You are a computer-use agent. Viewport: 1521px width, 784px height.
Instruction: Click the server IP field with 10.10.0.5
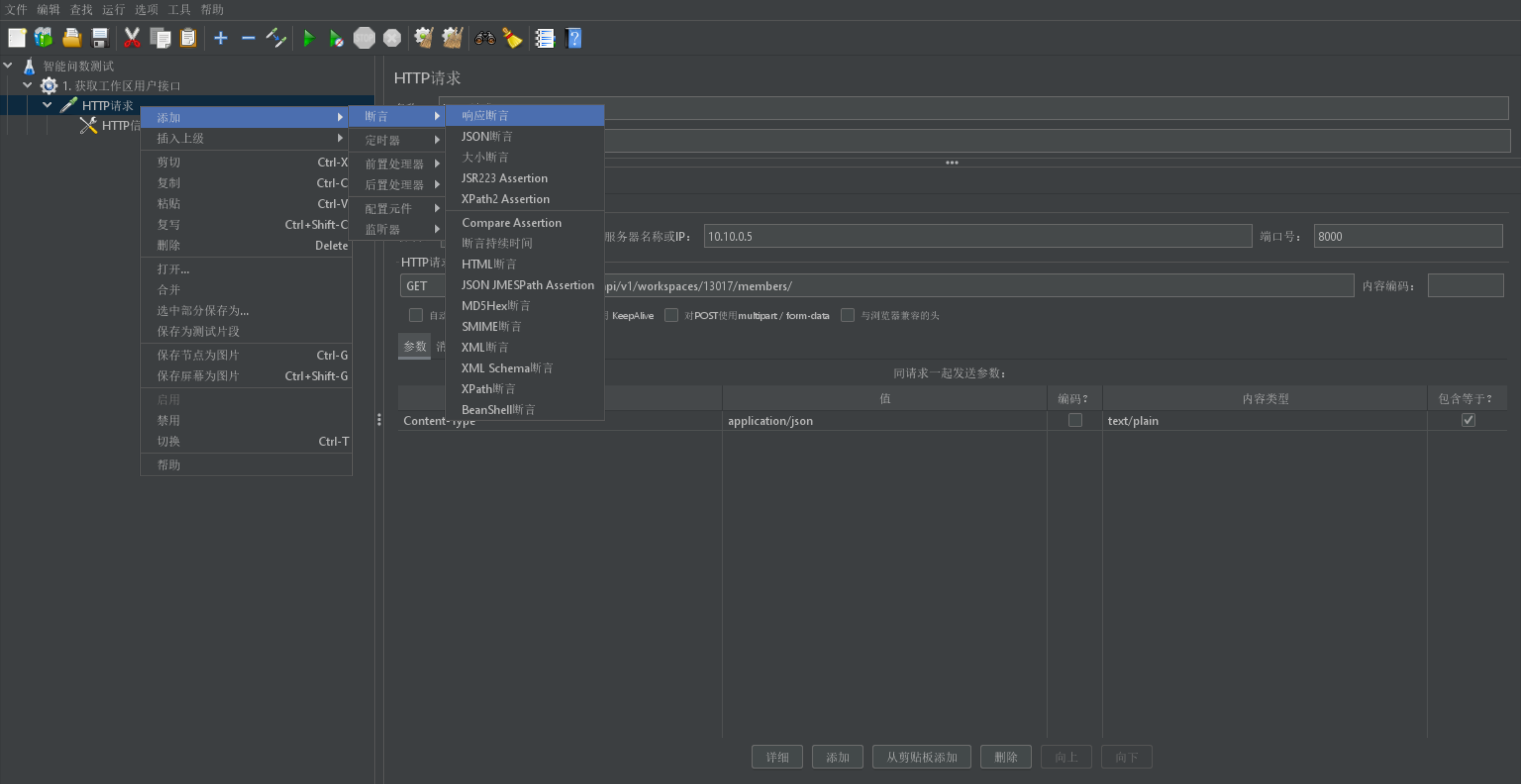coord(978,236)
